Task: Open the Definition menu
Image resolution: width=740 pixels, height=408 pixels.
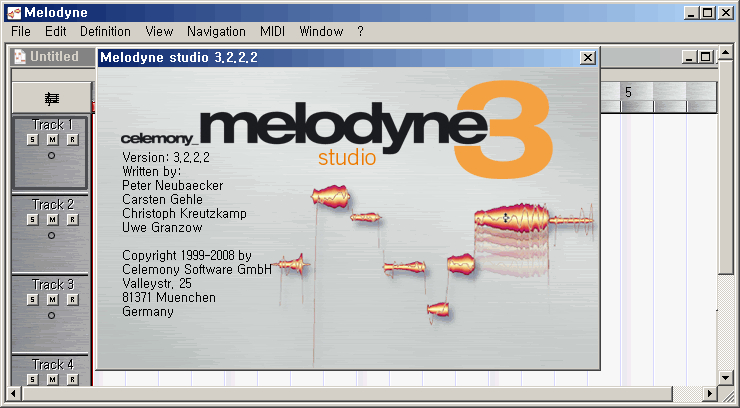Action: pyautogui.click(x=105, y=32)
